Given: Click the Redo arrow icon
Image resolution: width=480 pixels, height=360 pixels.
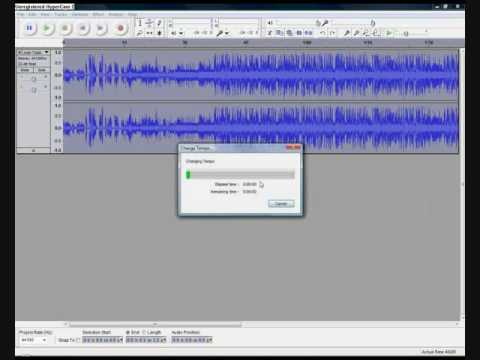Looking at the screenshot, I should click(x=332, y=33).
